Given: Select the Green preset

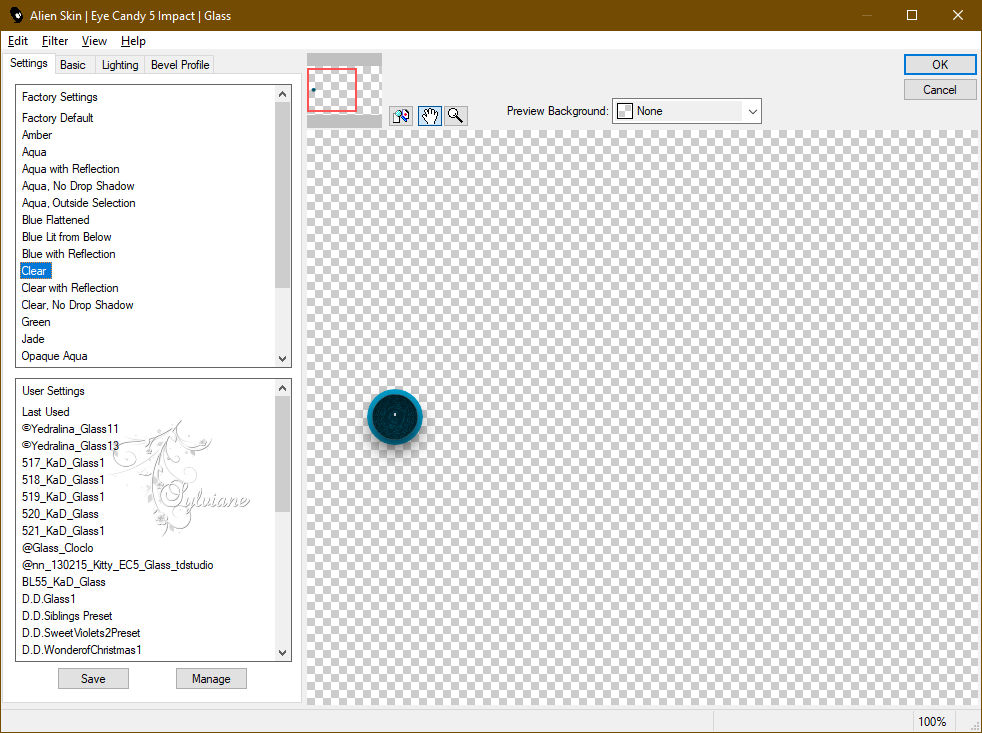Looking at the screenshot, I should click(x=36, y=321).
